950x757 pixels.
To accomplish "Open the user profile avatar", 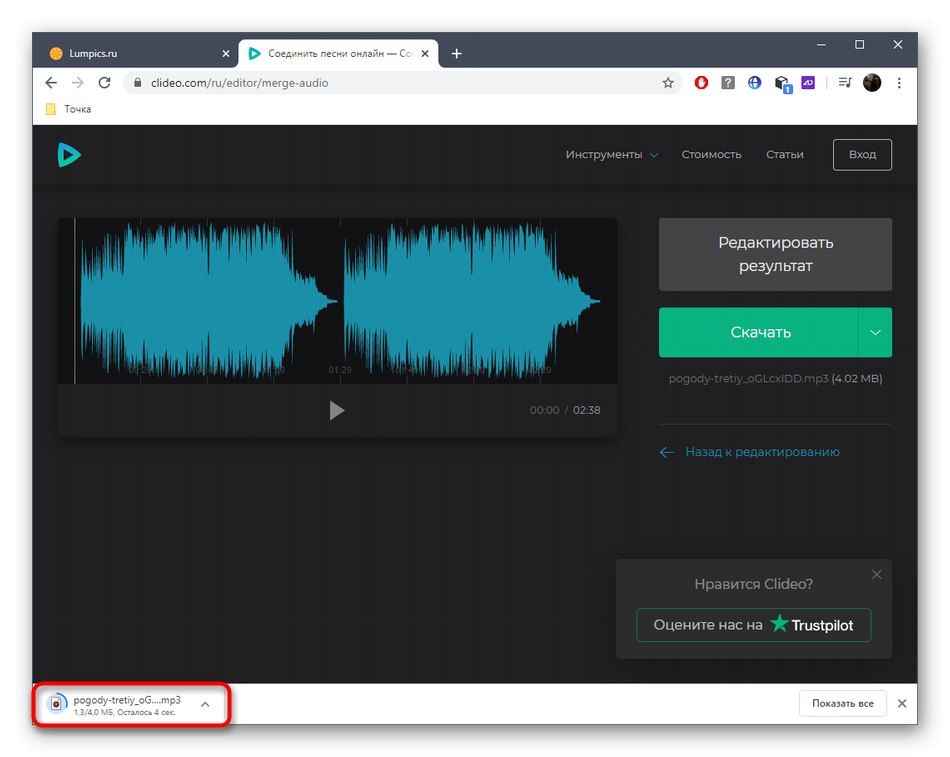I will pos(872,82).
